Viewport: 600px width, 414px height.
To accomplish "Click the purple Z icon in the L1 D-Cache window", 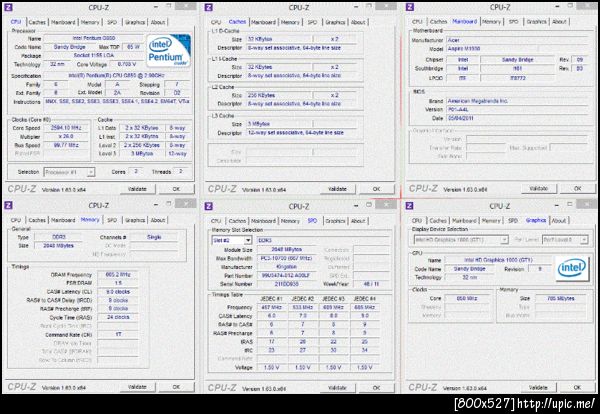I will pos(209,7).
